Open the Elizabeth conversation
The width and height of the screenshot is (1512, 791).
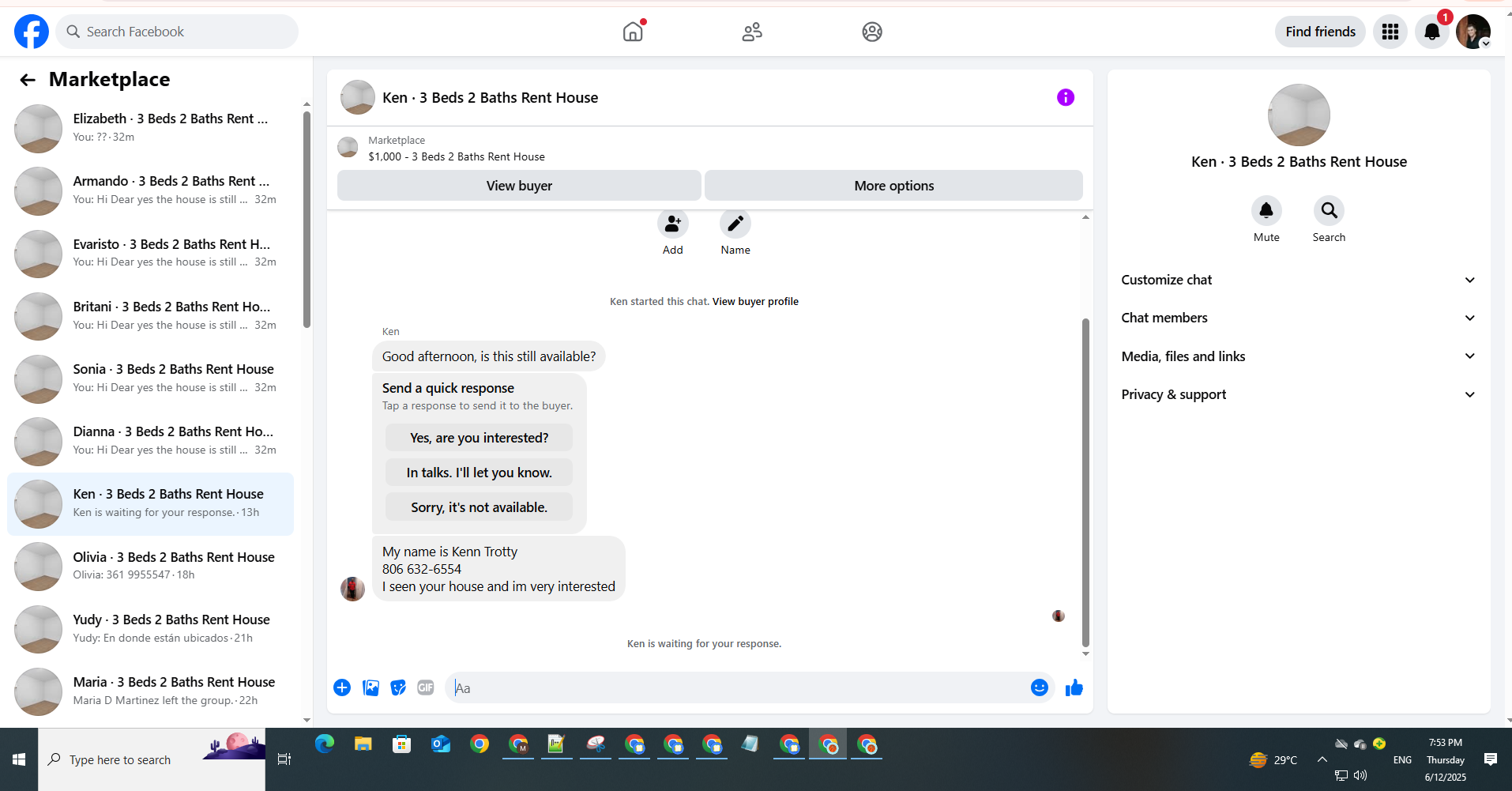coord(150,128)
